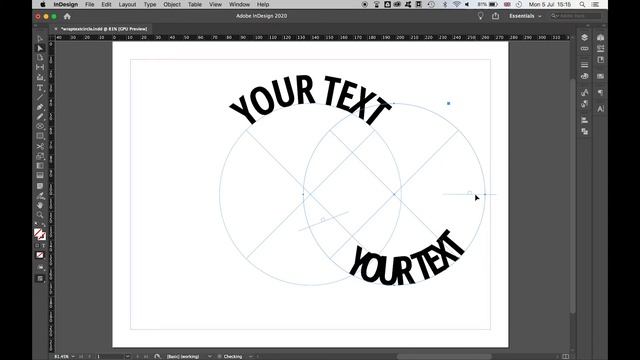Open the View menu

pos(215,4)
